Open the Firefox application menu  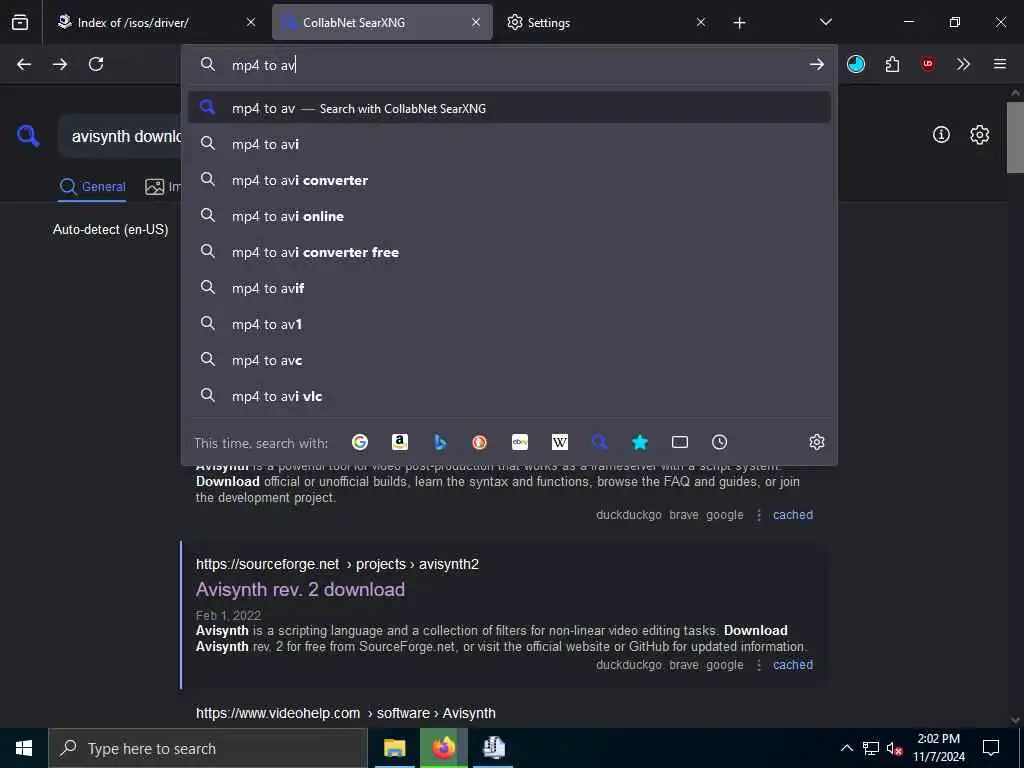point(999,64)
